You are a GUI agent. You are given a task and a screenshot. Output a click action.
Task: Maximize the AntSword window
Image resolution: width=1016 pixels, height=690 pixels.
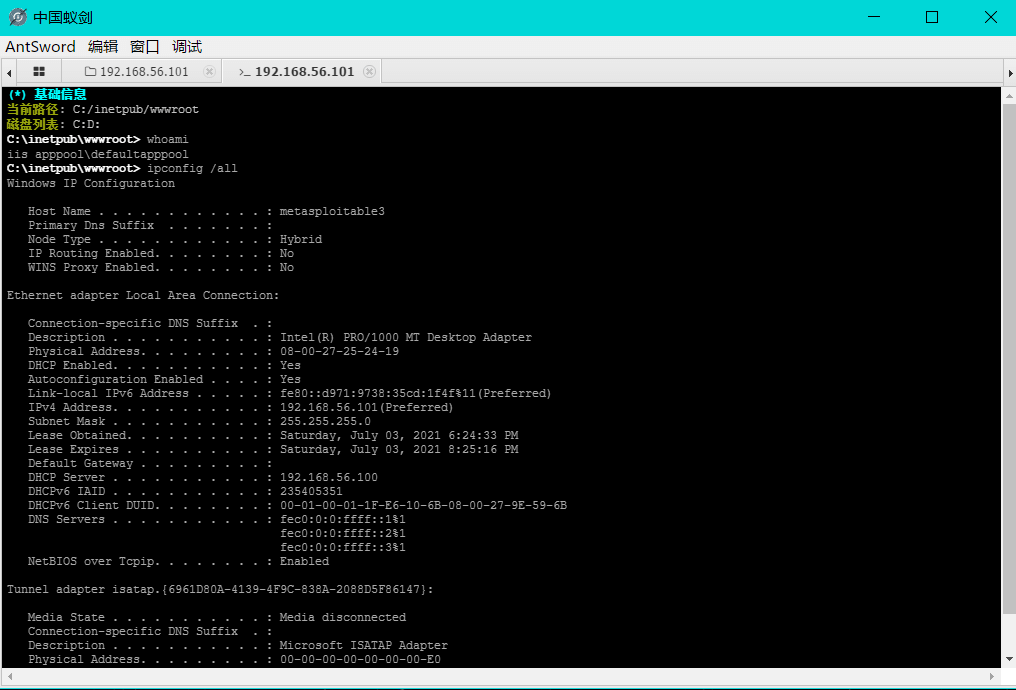pyautogui.click(x=932, y=17)
